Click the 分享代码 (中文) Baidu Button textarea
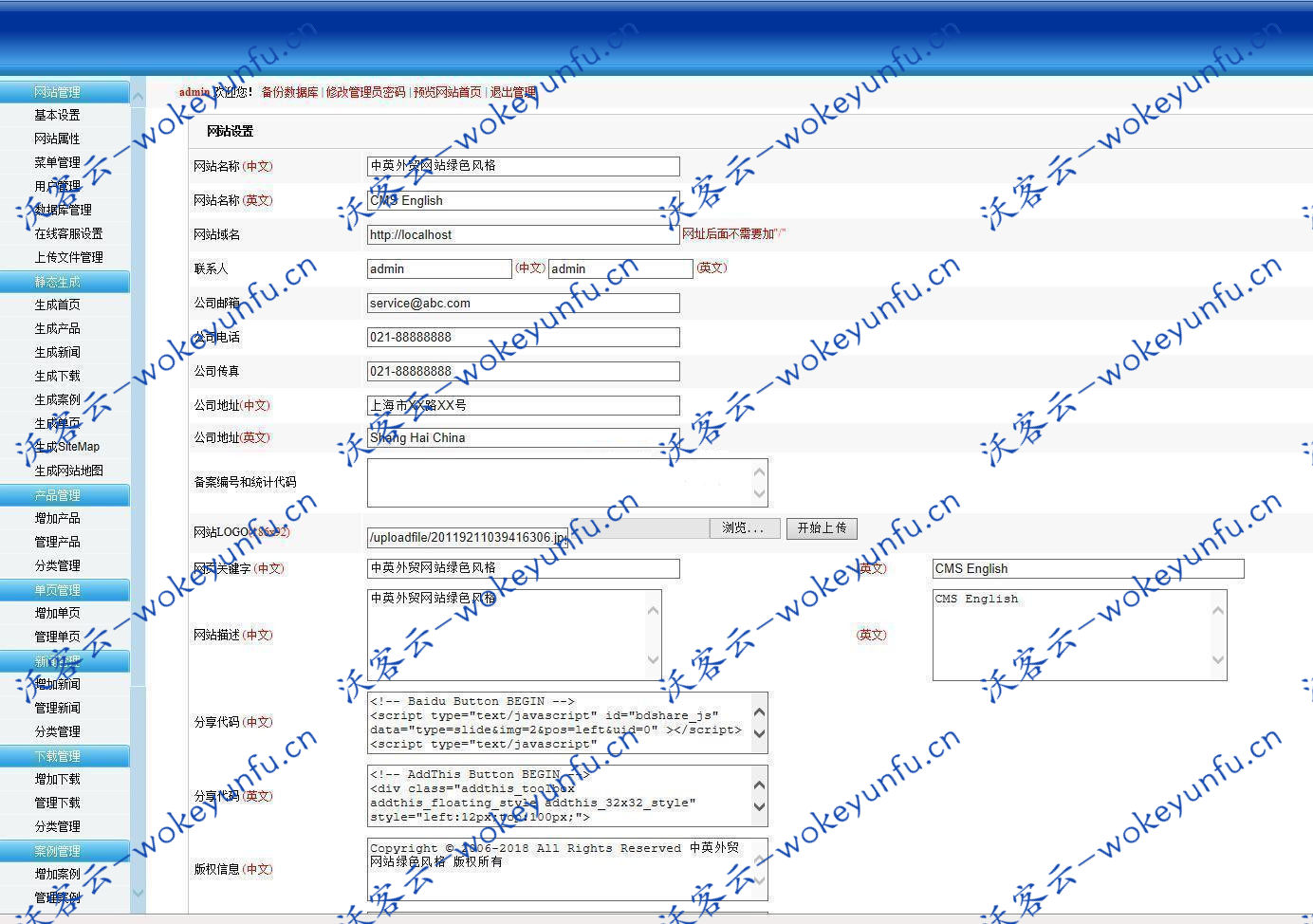This screenshot has height=924, width=1313. pos(567,723)
